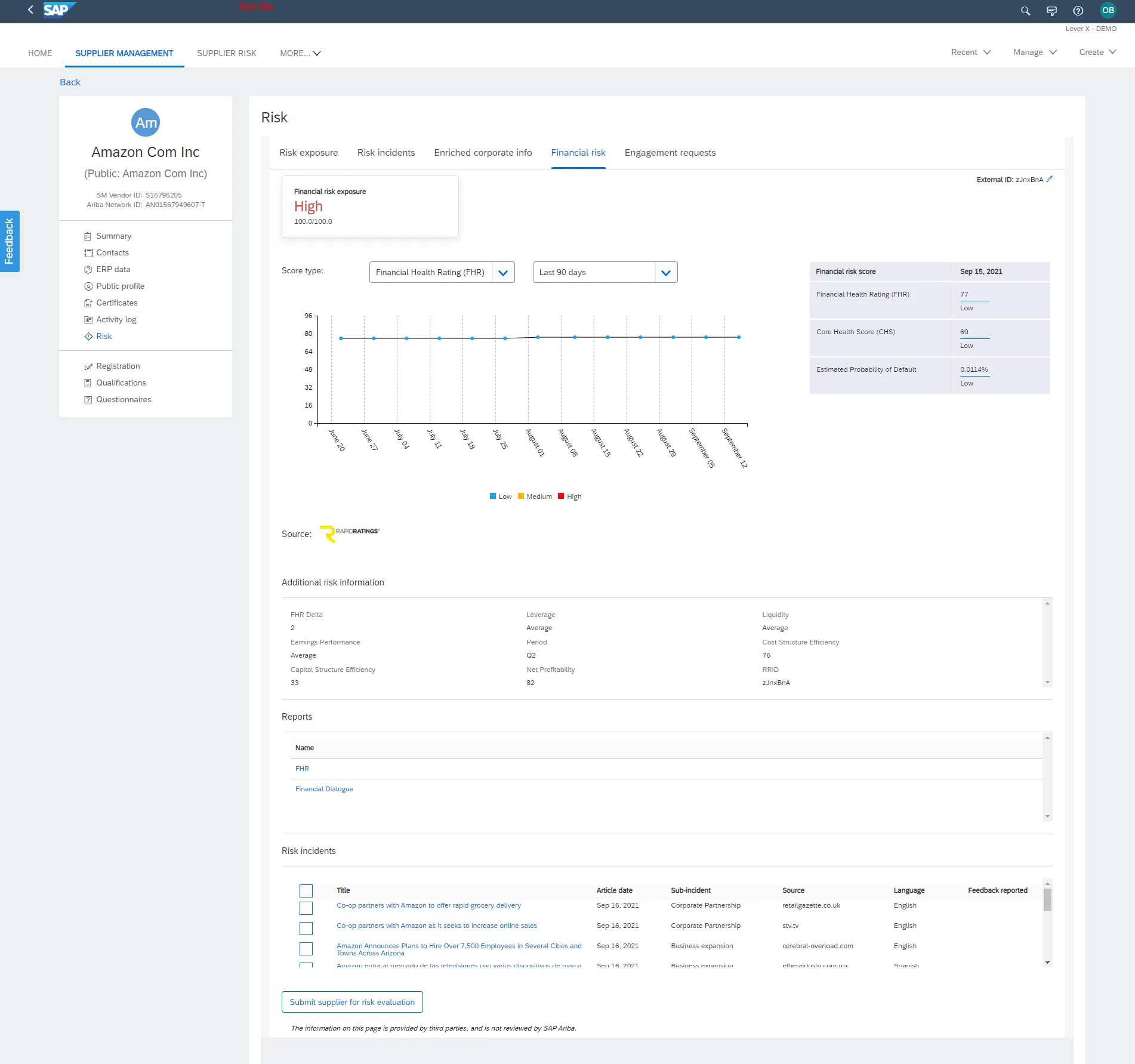Check the increase online sales incident row
The width and height of the screenshot is (1135, 1064).
306,929
